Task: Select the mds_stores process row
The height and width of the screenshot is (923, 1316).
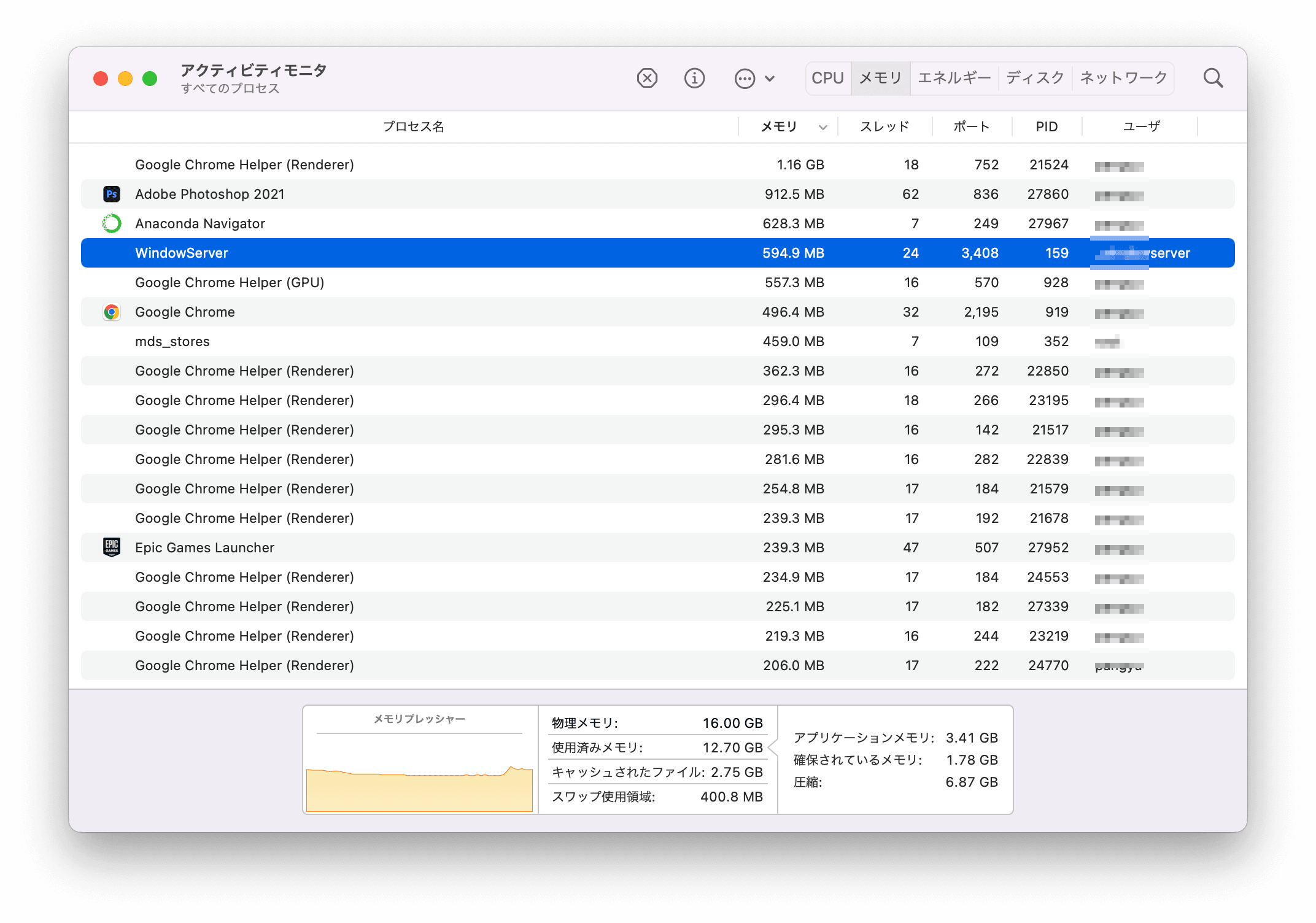Action: point(172,341)
